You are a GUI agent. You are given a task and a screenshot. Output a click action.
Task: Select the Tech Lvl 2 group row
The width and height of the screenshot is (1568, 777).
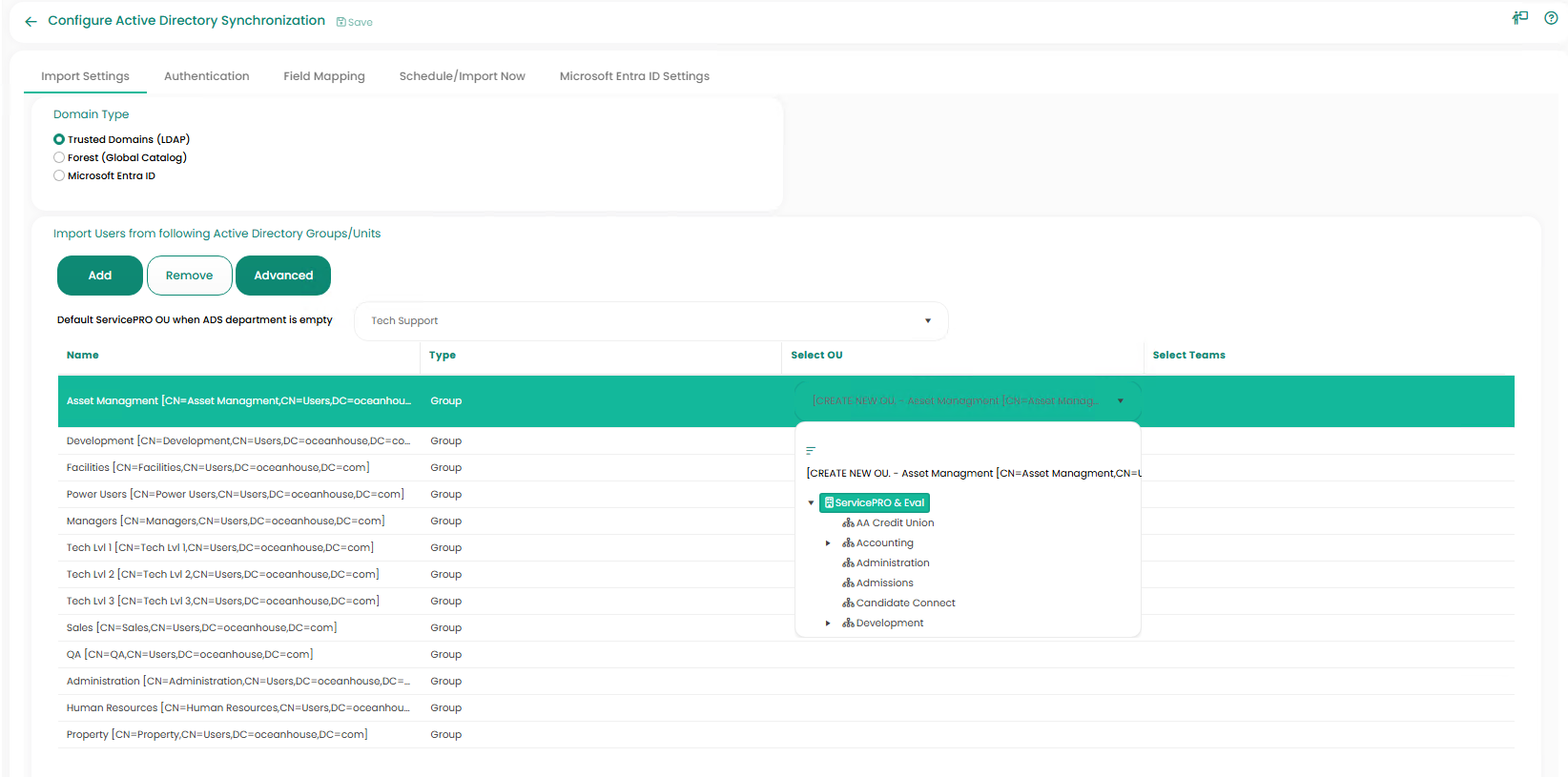pyautogui.click(x=222, y=575)
